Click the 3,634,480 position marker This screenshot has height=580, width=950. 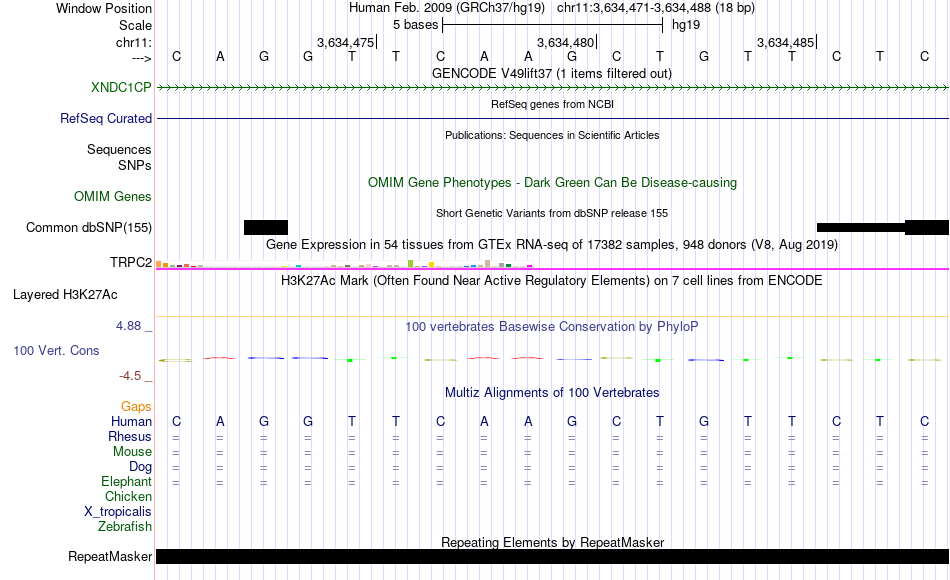click(x=566, y=42)
